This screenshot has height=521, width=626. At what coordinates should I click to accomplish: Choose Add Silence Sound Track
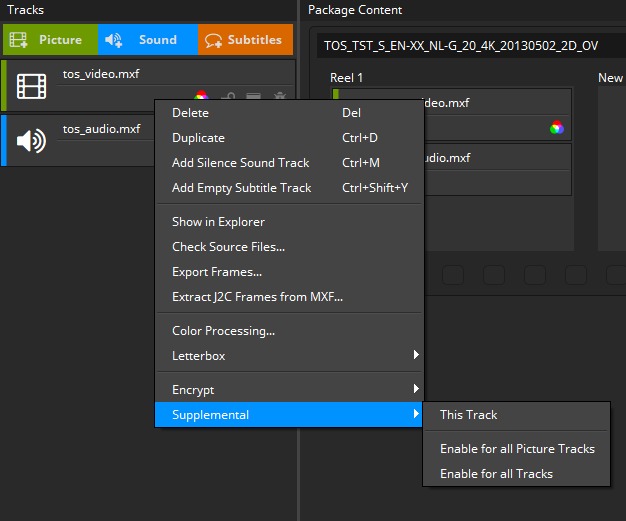tap(240, 163)
